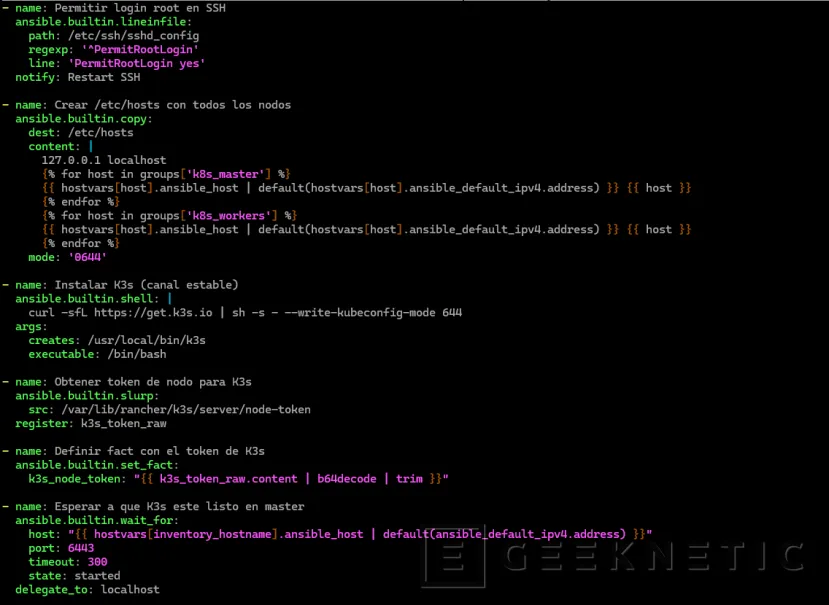Image resolution: width=829 pixels, height=605 pixels.
Task: Click the 'state: started' line
Action: click(x=74, y=575)
